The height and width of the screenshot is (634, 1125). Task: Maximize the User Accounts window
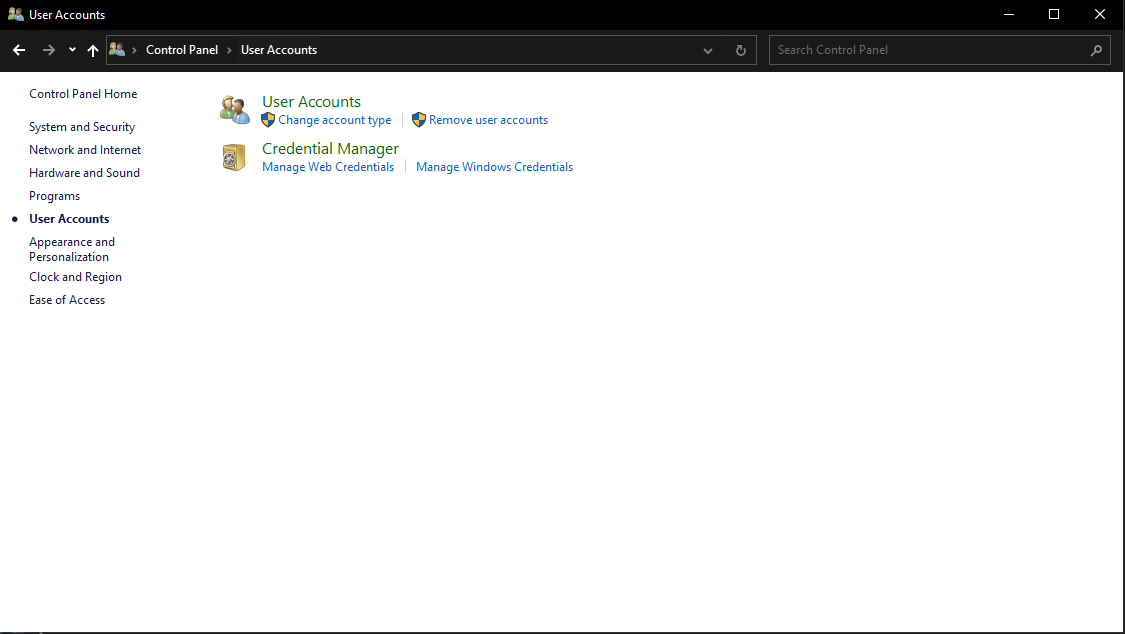click(x=1054, y=14)
